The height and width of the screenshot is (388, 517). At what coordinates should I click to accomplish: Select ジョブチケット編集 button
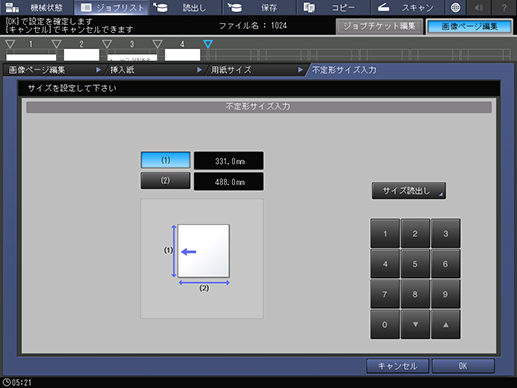click(x=379, y=26)
